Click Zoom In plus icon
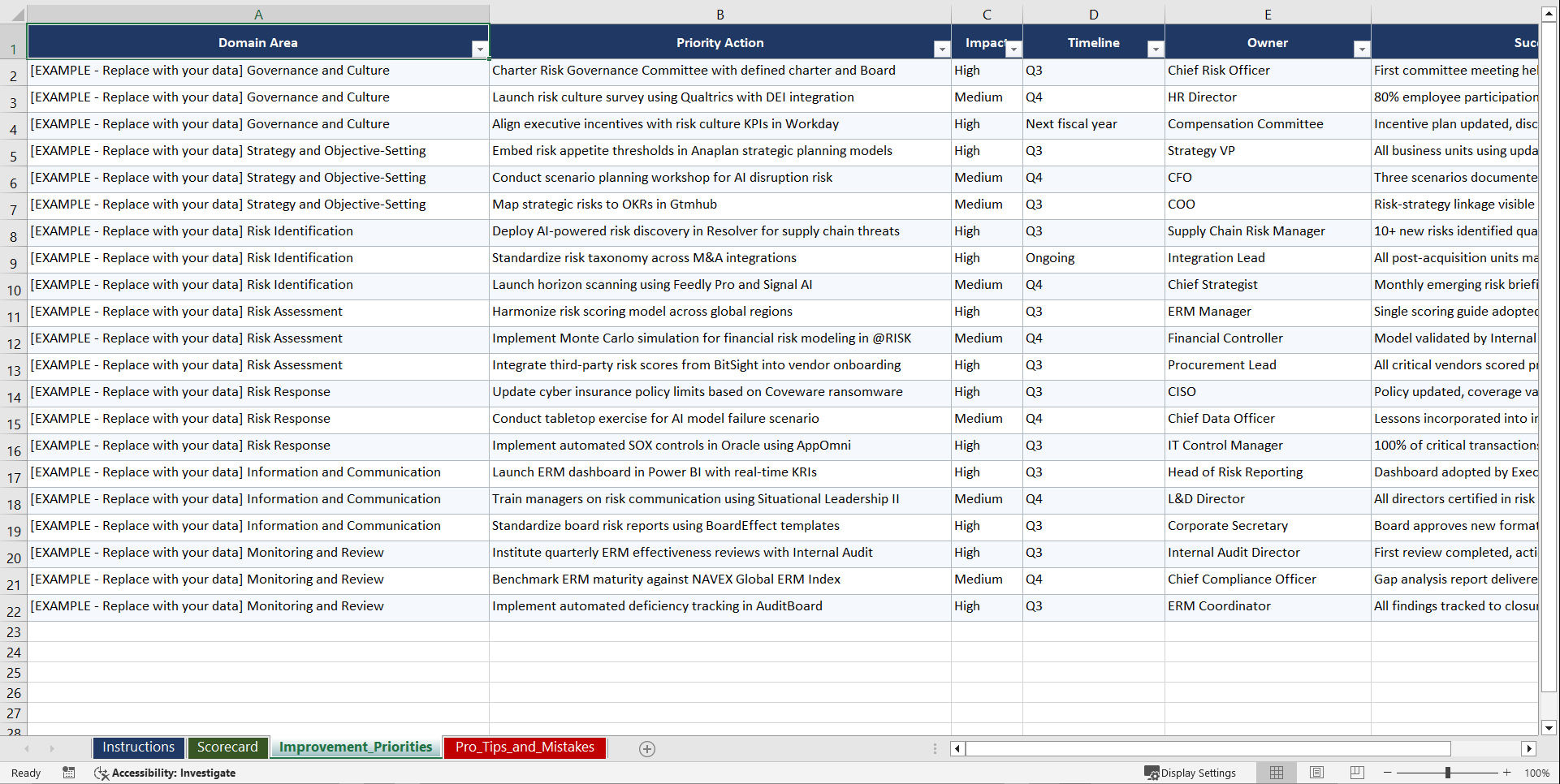Screen dimensions: 1560x784 coord(1506,773)
